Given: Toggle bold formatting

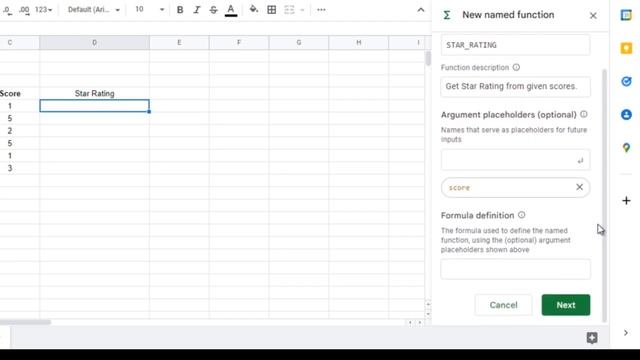Looking at the screenshot, I should click(x=180, y=10).
